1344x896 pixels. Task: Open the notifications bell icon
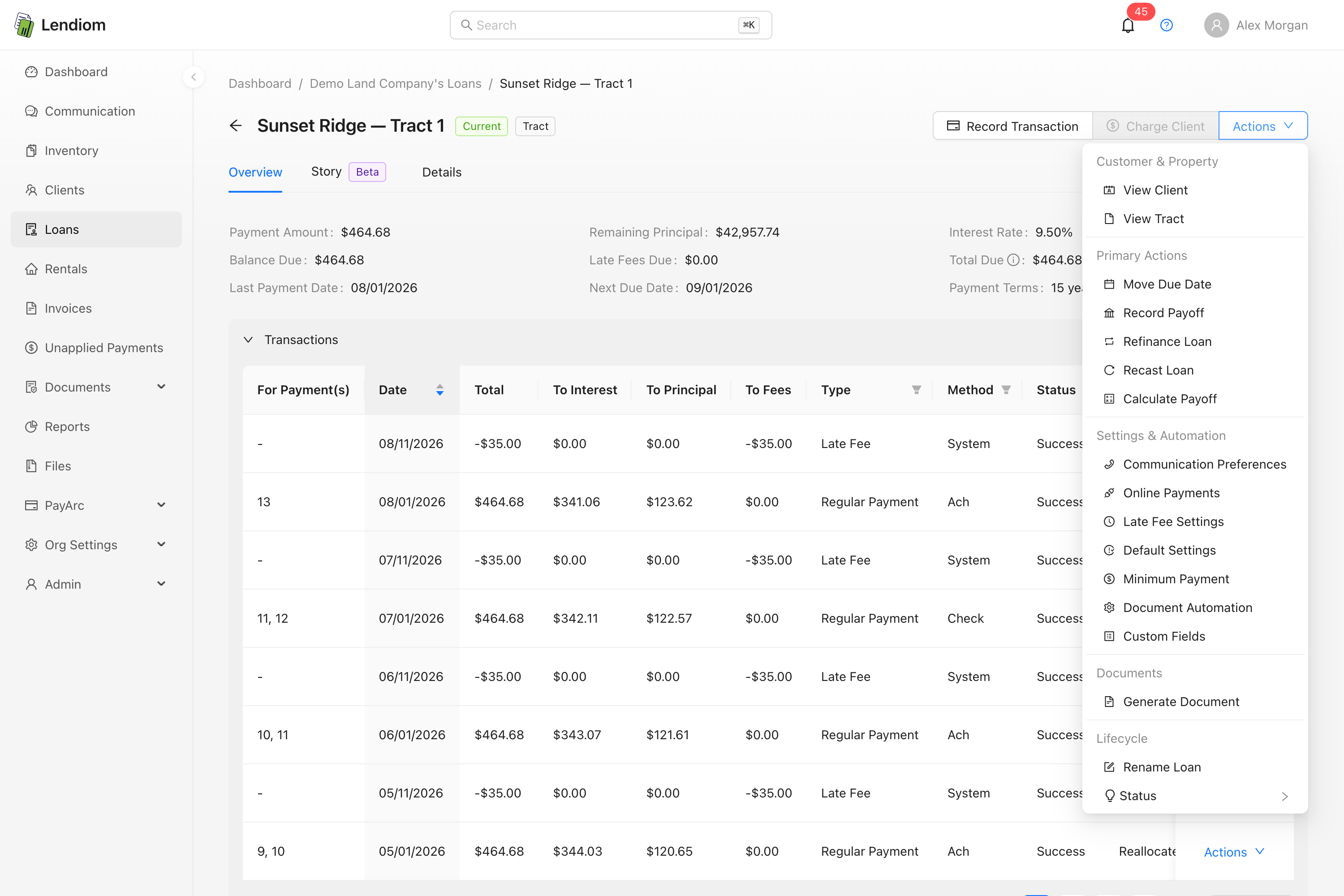[1128, 26]
